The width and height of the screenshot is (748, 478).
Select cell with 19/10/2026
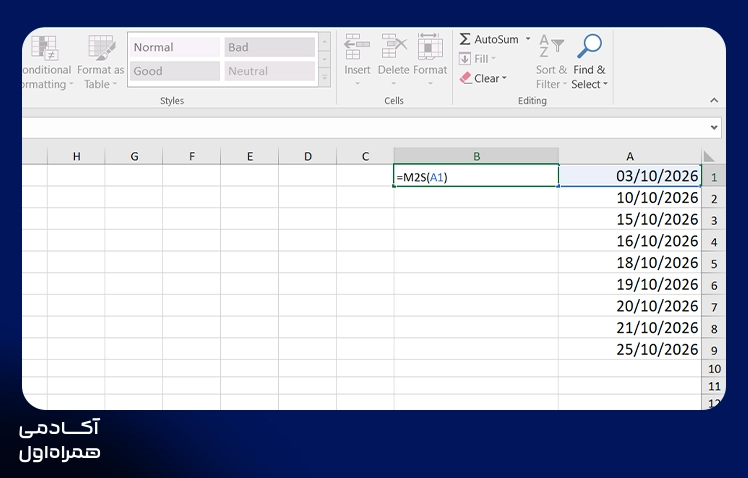pyautogui.click(x=630, y=284)
